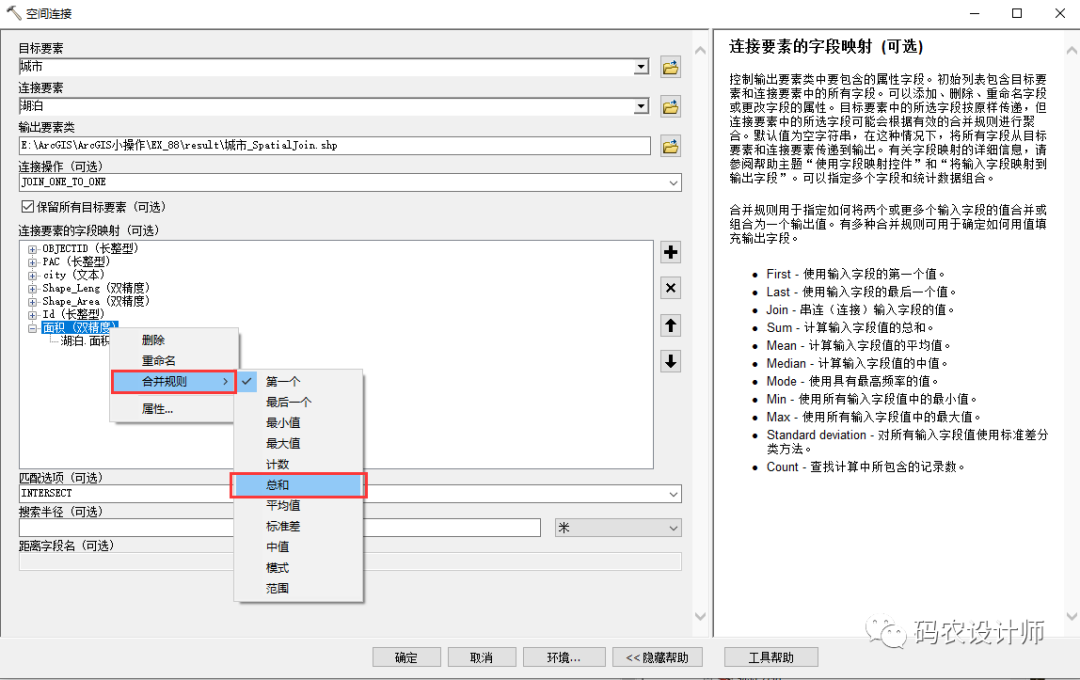Open the 匹配选项 INTERSECT dropdown
Screen dimensions: 1080x680
point(673,494)
